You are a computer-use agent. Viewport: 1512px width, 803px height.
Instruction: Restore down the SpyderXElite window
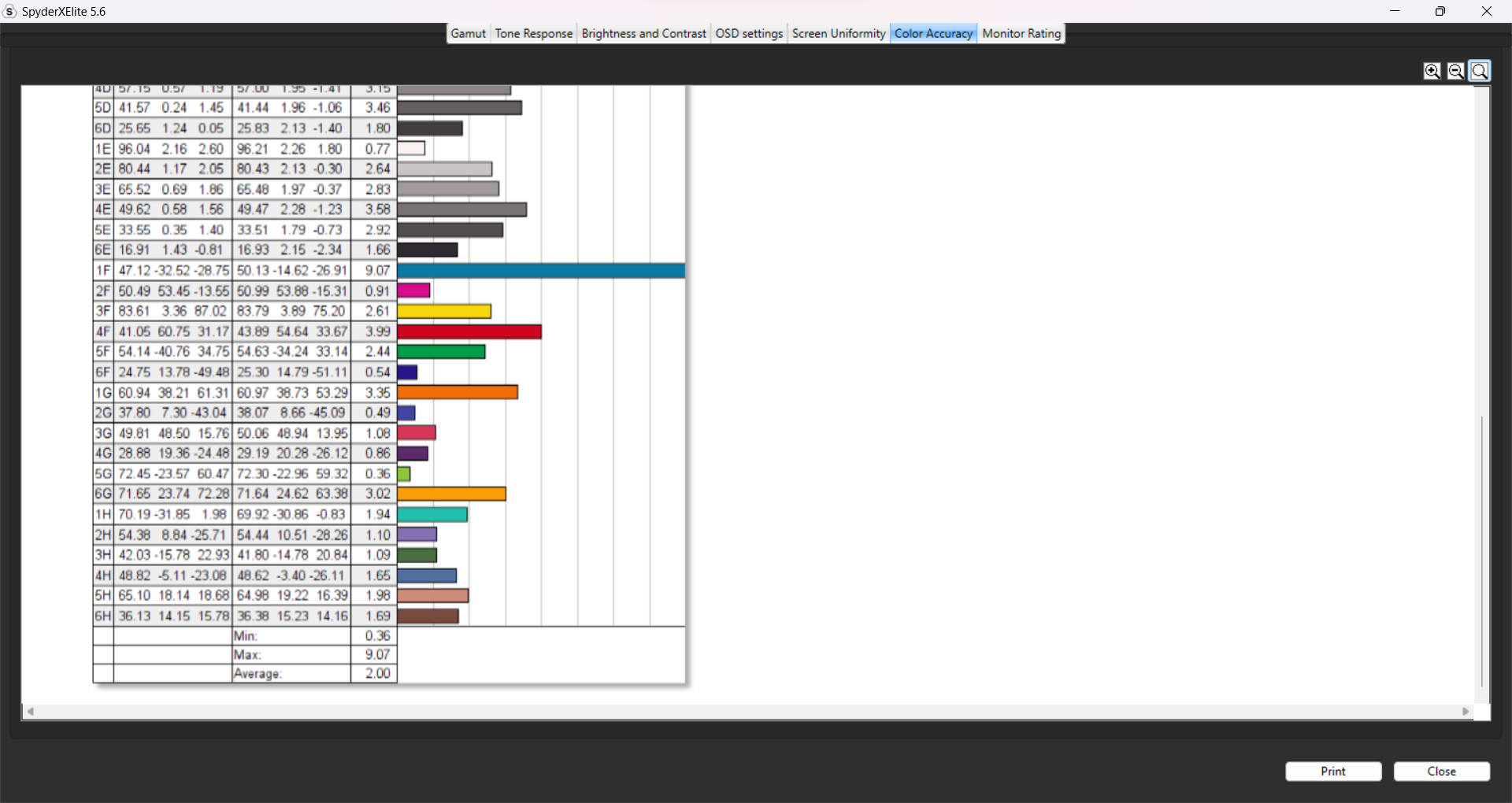(1440, 11)
